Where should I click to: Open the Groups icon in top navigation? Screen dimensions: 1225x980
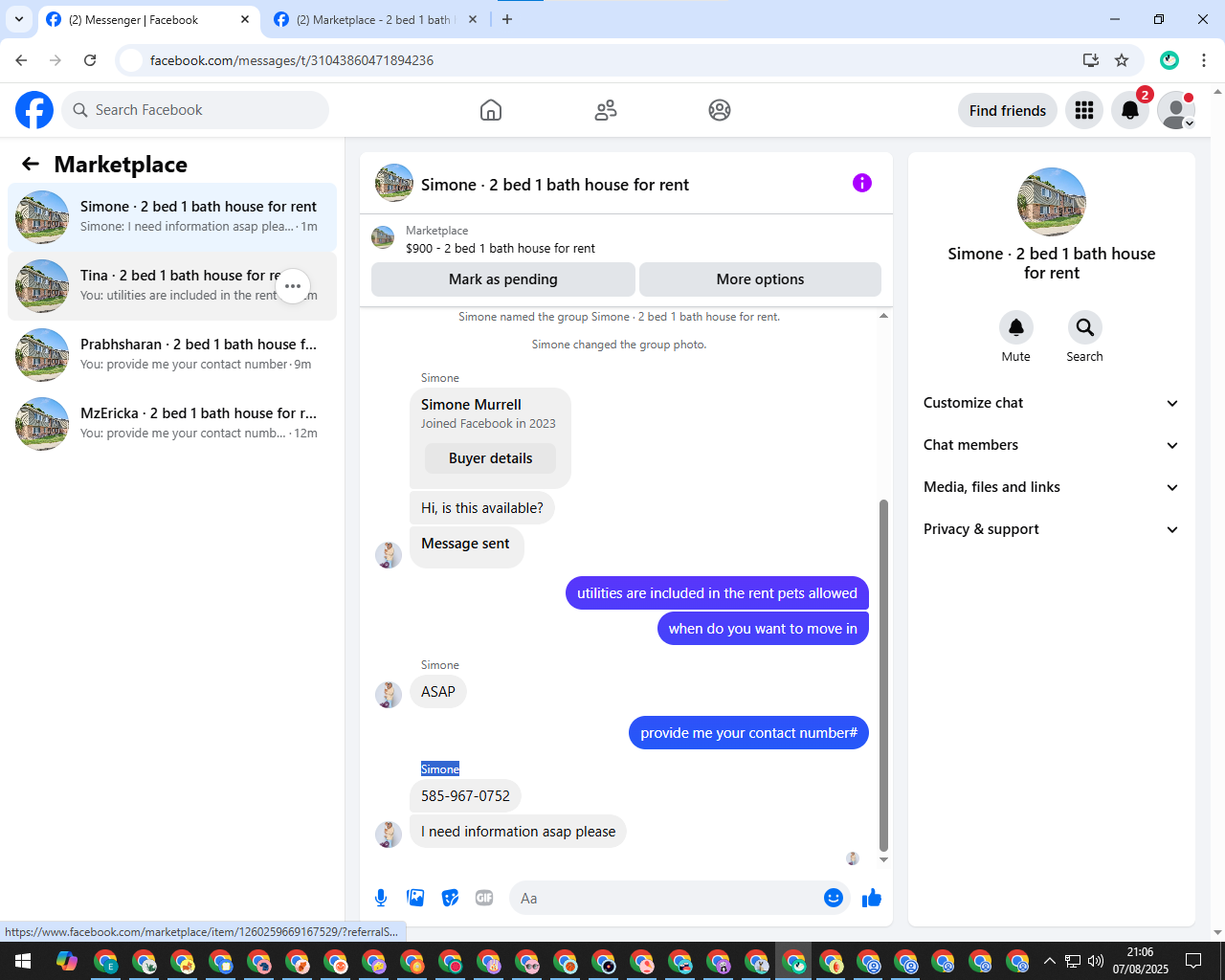(720, 110)
